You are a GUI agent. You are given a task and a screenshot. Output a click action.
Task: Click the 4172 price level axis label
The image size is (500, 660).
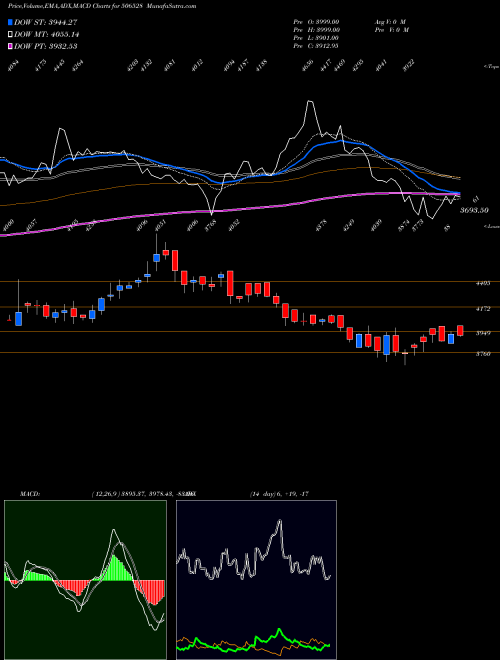click(482, 309)
